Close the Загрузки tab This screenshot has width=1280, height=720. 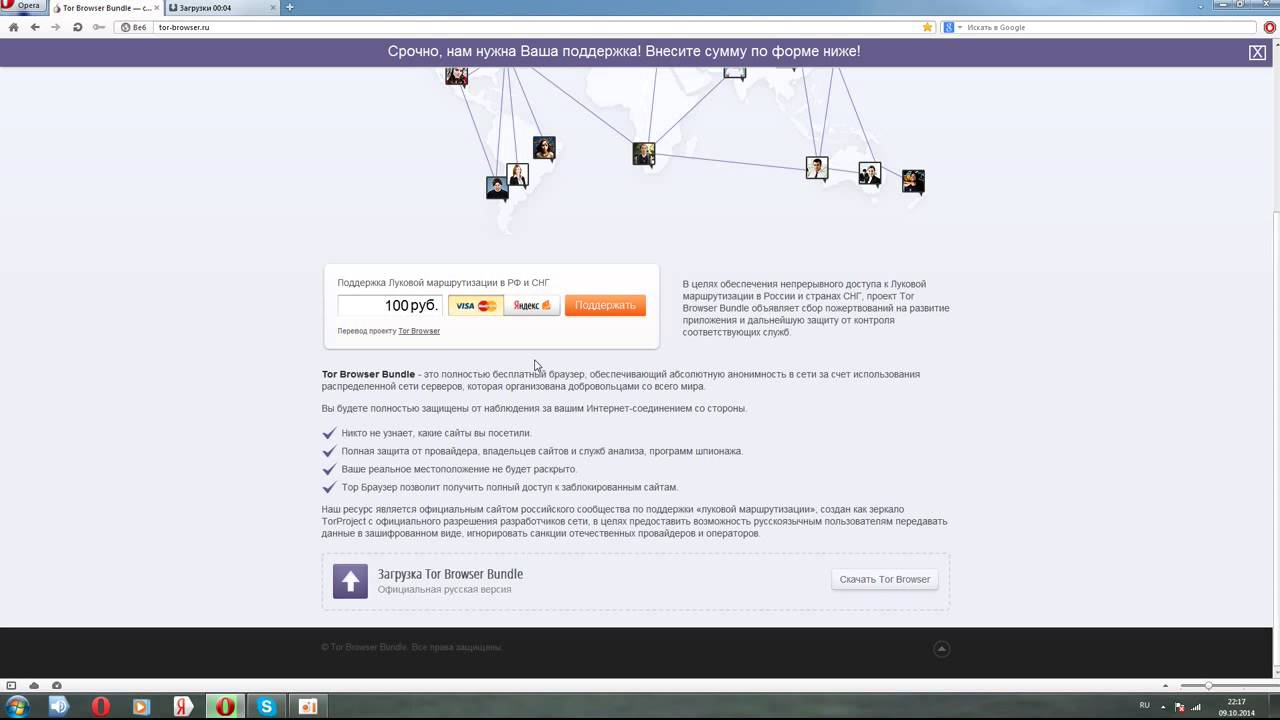click(272, 7)
